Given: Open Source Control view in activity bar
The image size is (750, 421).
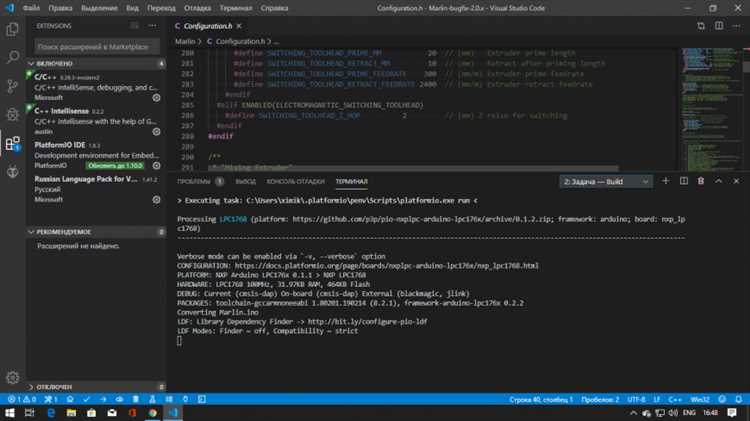Looking at the screenshot, I should point(12,86).
